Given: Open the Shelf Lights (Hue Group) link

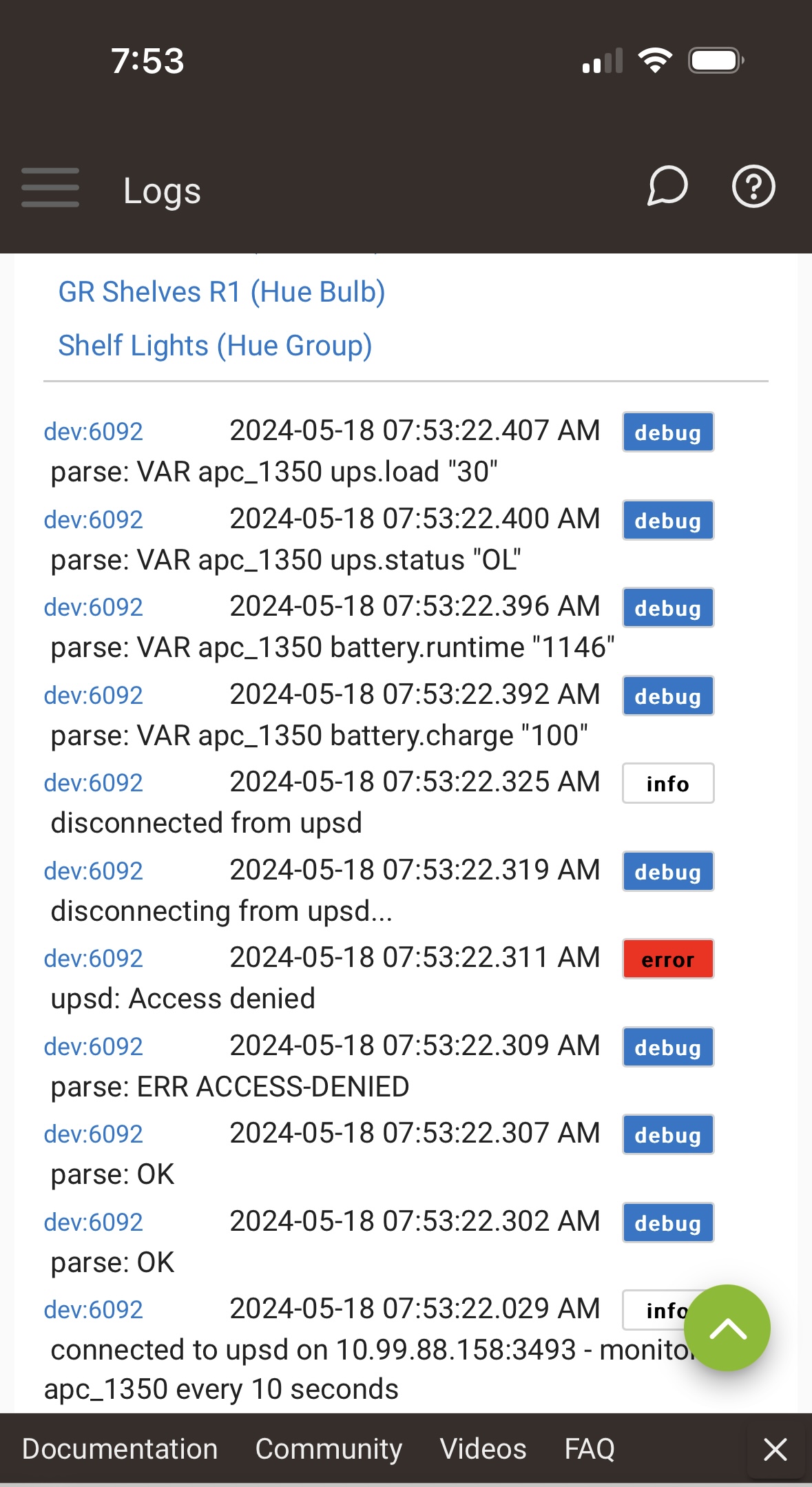Looking at the screenshot, I should pyautogui.click(x=215, y=345).
